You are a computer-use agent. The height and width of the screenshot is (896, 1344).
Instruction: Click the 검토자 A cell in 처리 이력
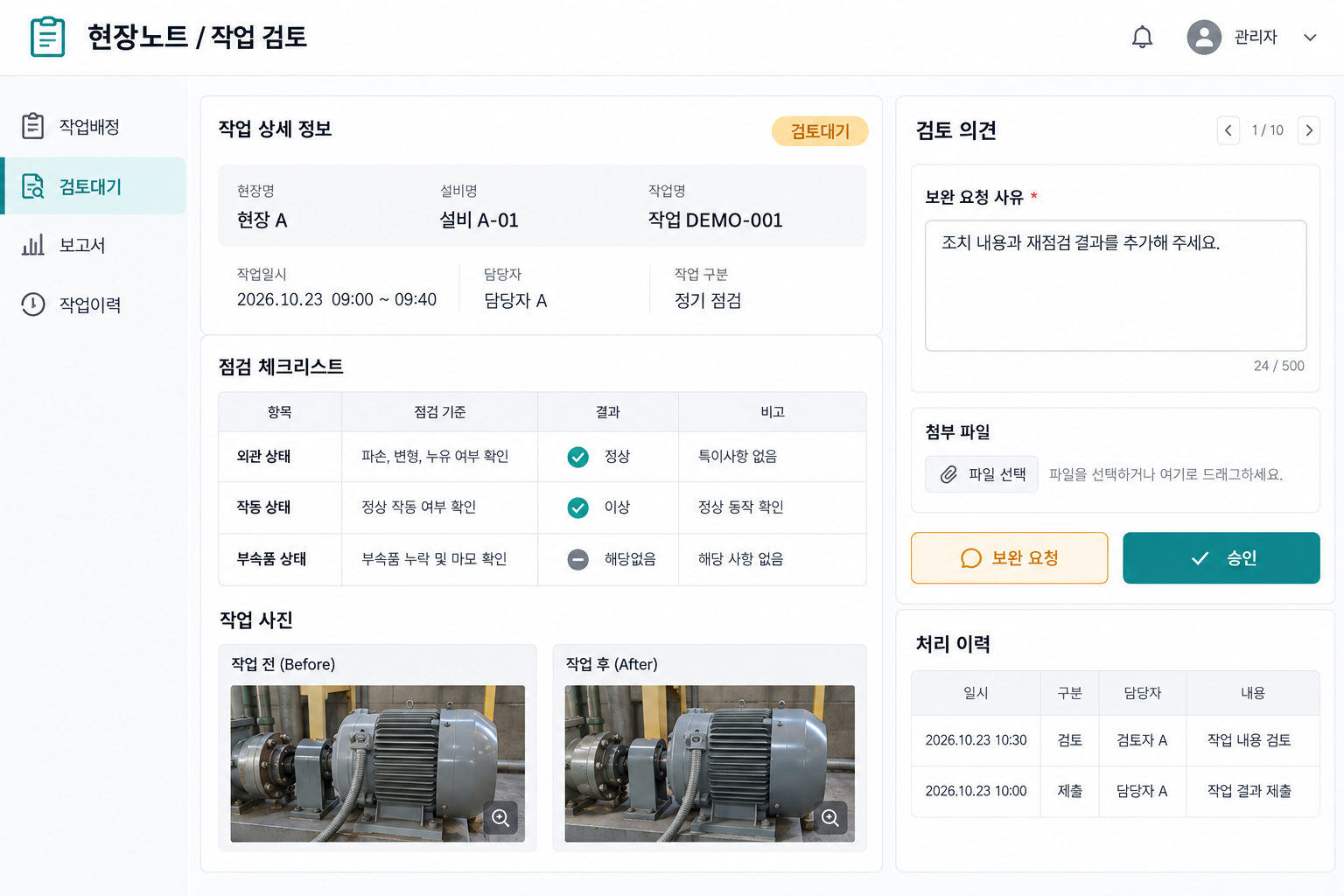tap(1142, 740)
